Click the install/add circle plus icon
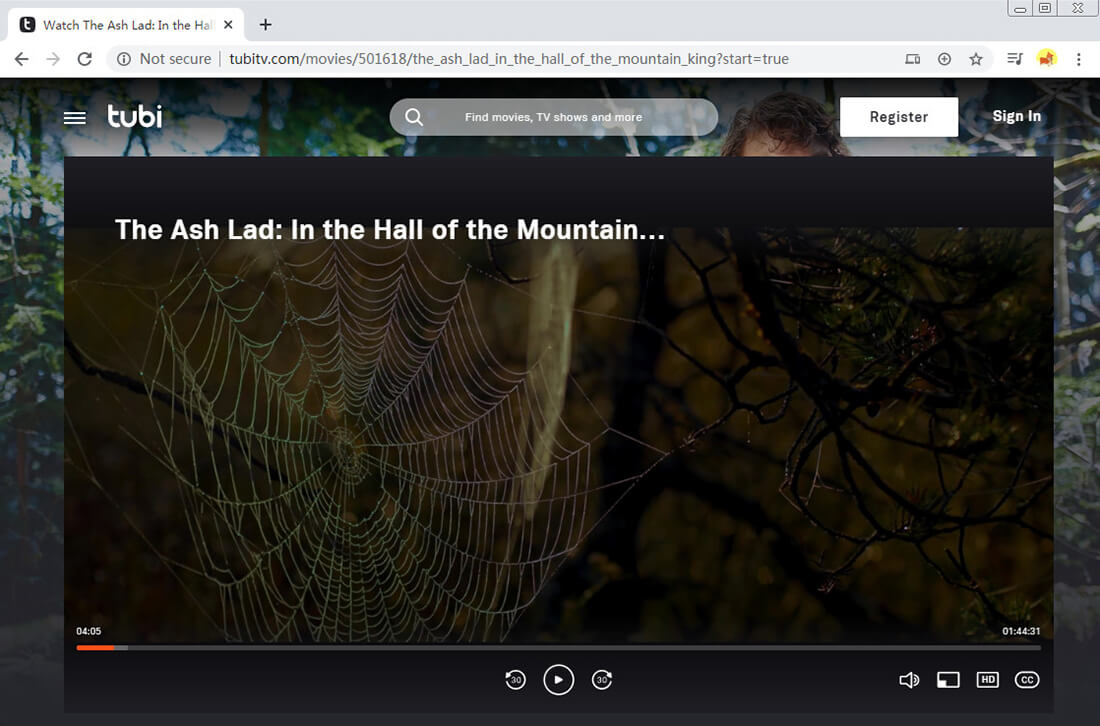Viewport: 1100px width, 726px height. coord(944,59)
